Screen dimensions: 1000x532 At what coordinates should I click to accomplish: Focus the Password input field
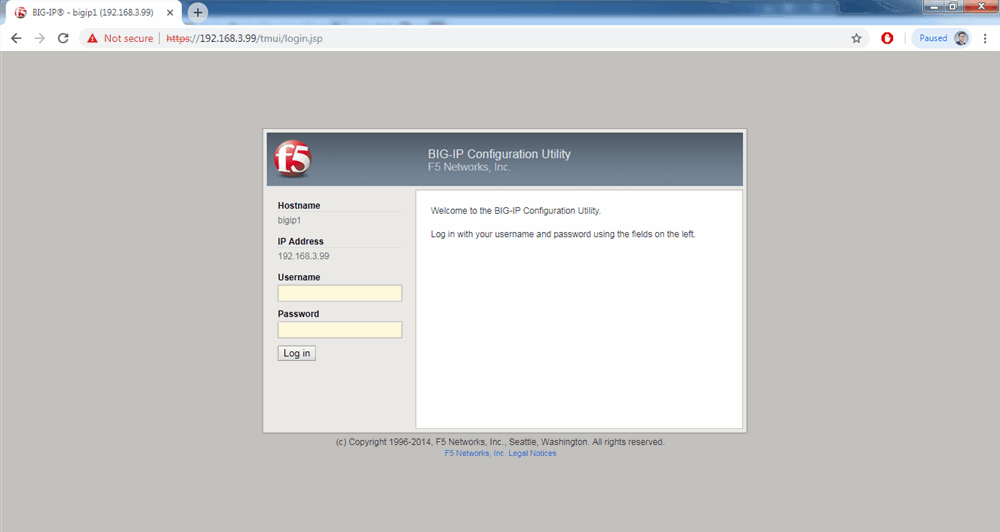340,330
